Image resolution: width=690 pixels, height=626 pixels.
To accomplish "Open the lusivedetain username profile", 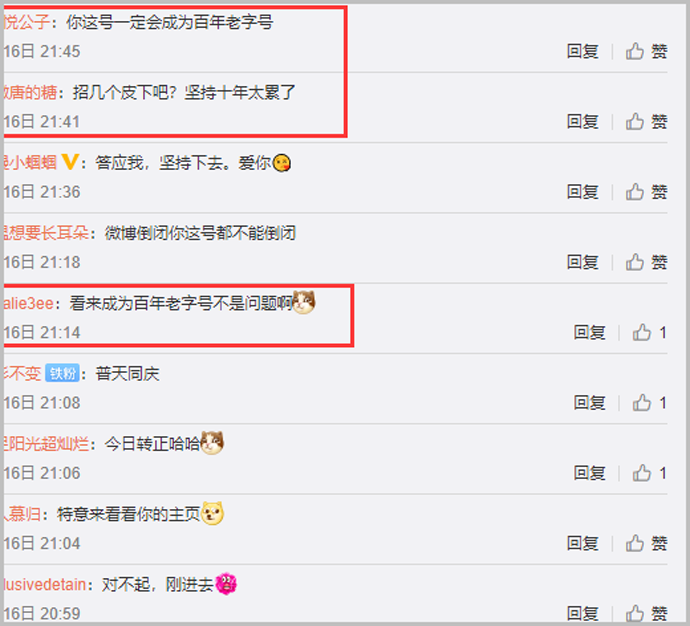I will click(45, 585).
